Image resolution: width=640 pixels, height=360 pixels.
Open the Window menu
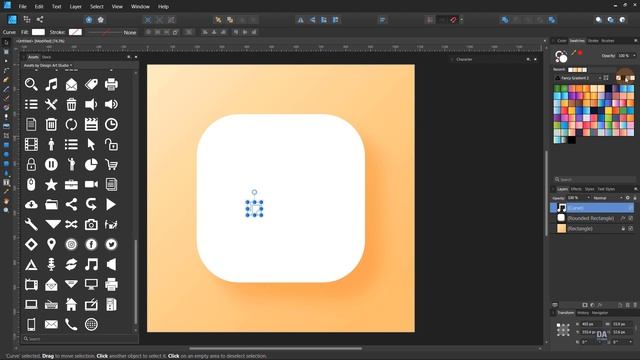(140, 7)
